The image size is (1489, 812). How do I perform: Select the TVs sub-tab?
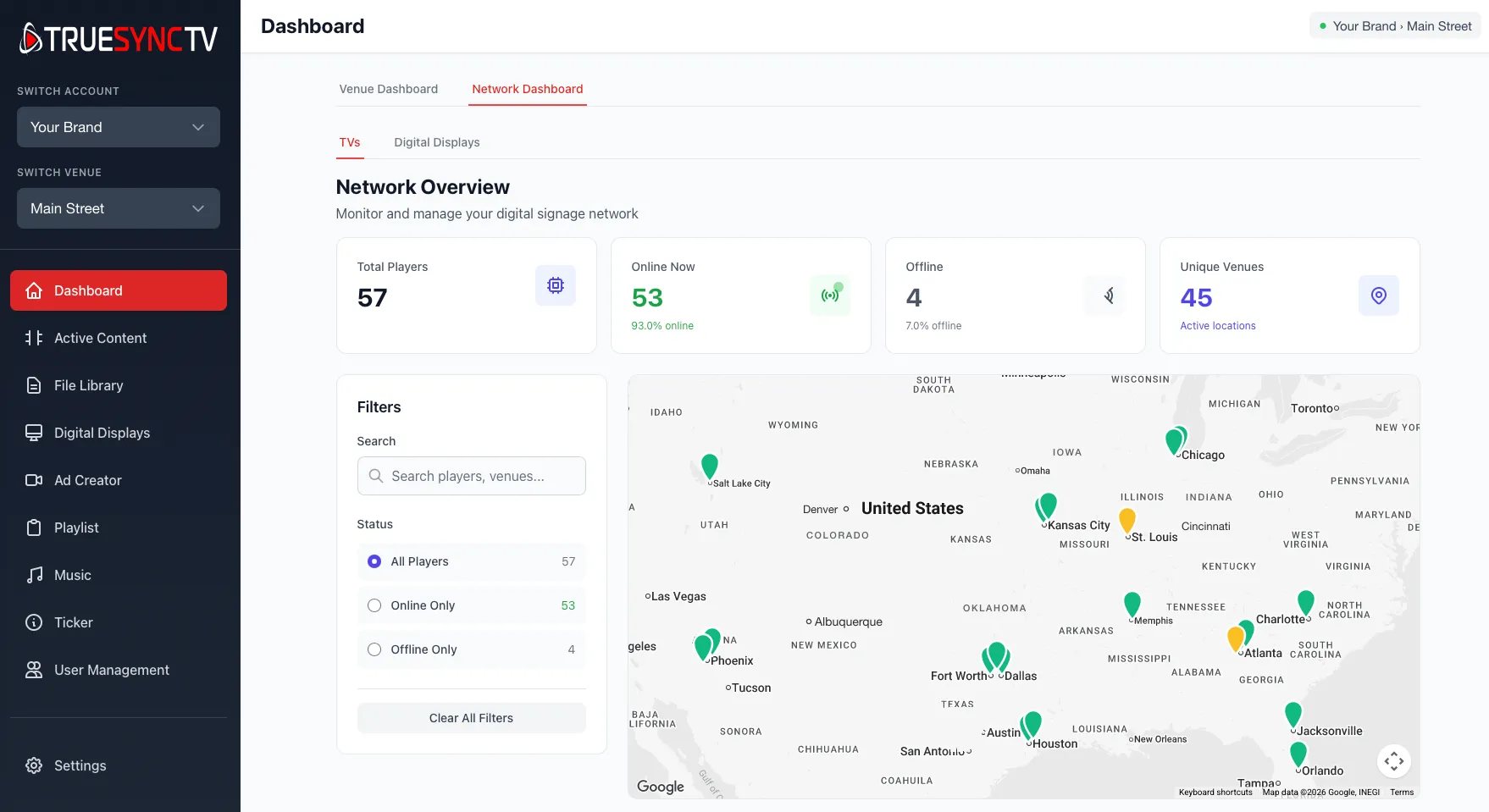(350, 142)
